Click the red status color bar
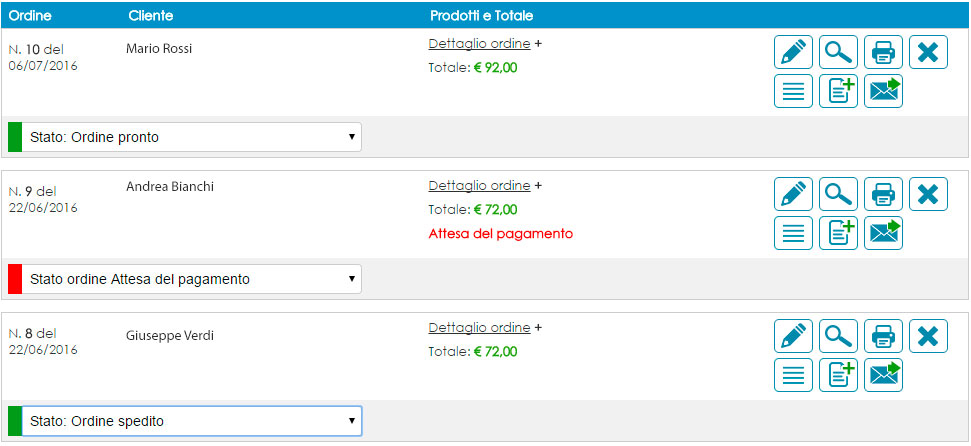Image resolution: width=971 pixels, height=446 pixels. tap(15, 279)
